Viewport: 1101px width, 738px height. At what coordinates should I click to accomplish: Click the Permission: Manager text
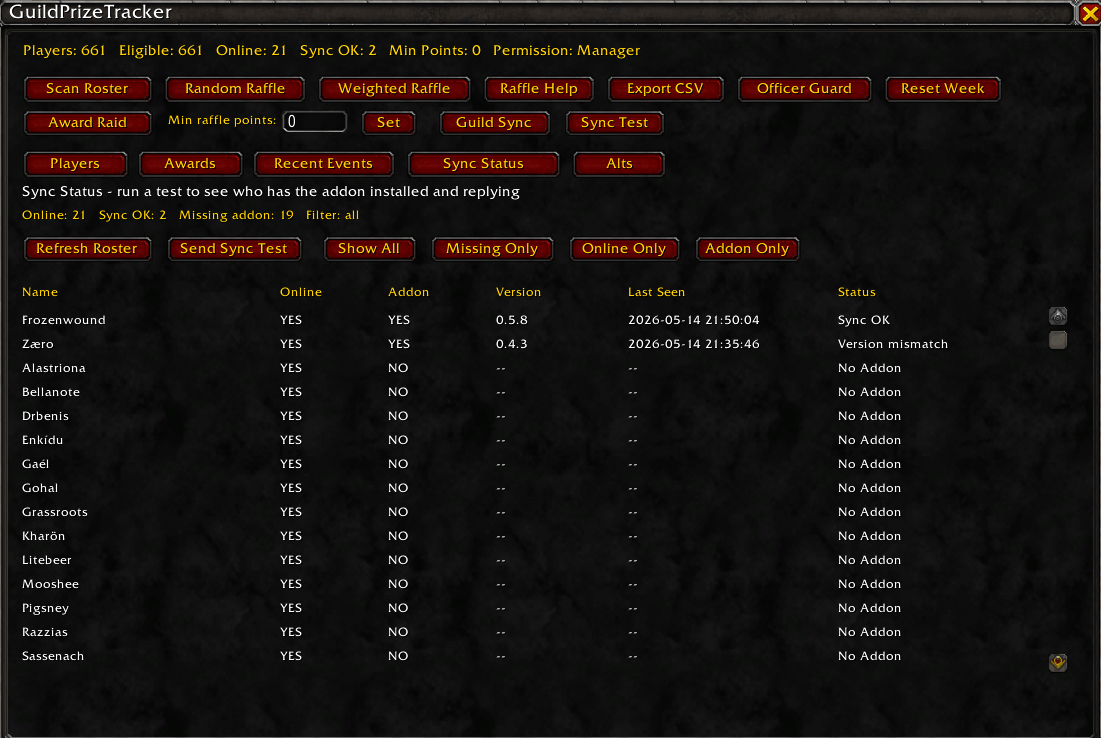point(567,51)
